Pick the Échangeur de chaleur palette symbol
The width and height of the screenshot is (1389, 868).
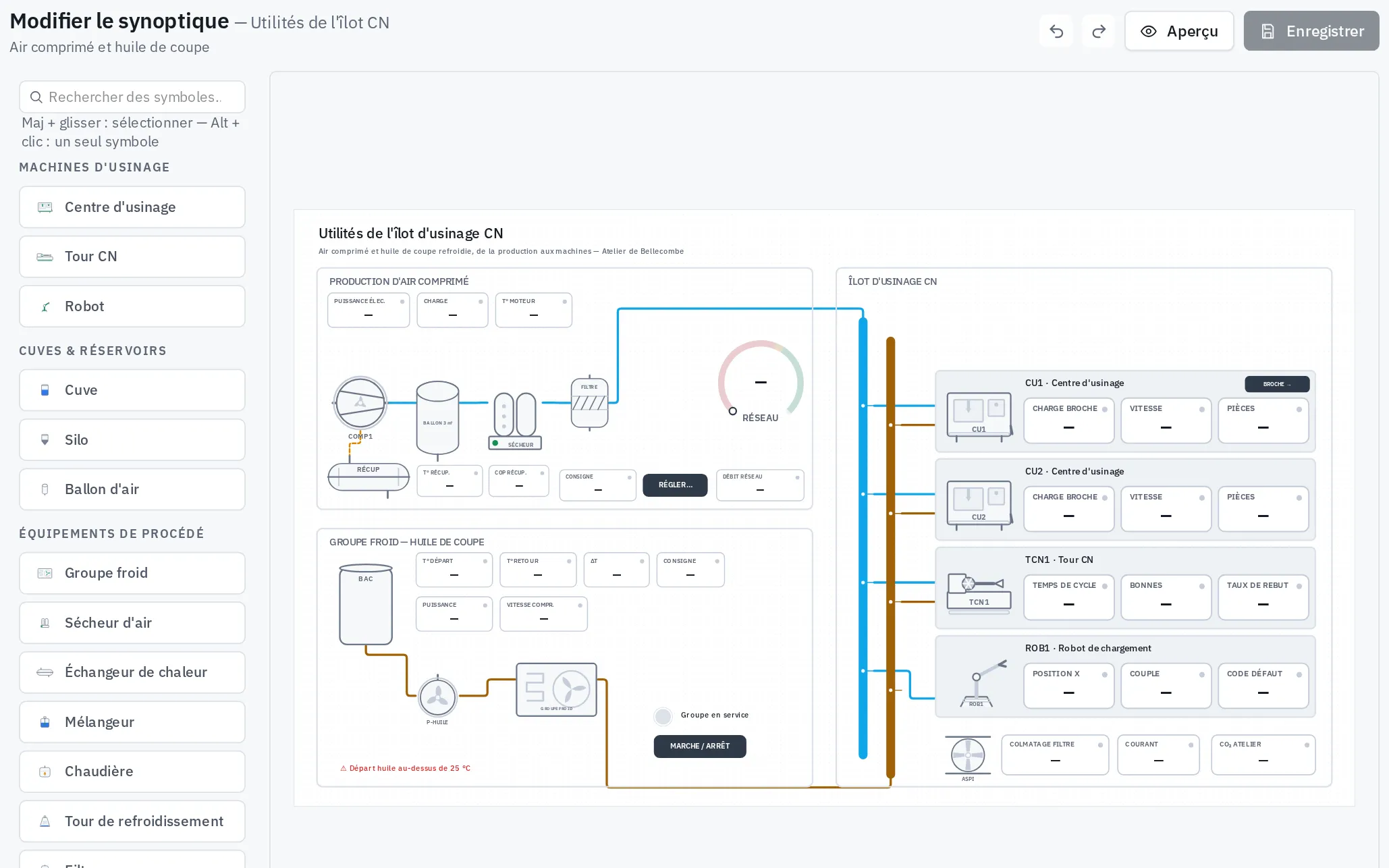(x=132, y=672)
